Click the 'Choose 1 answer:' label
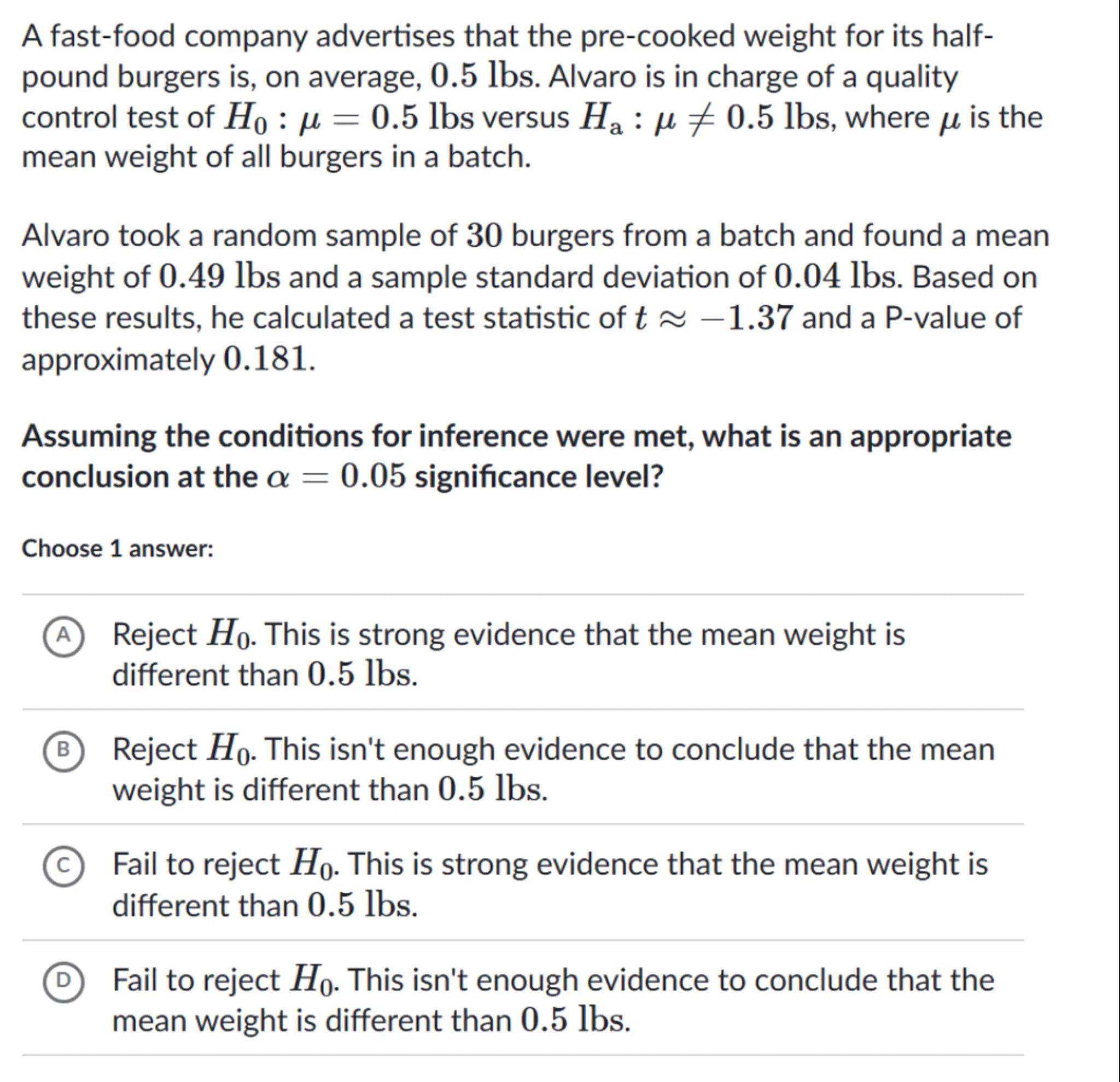This screenshot has width=1120, height=1082. pyautogui.click(x=118, y=549)
